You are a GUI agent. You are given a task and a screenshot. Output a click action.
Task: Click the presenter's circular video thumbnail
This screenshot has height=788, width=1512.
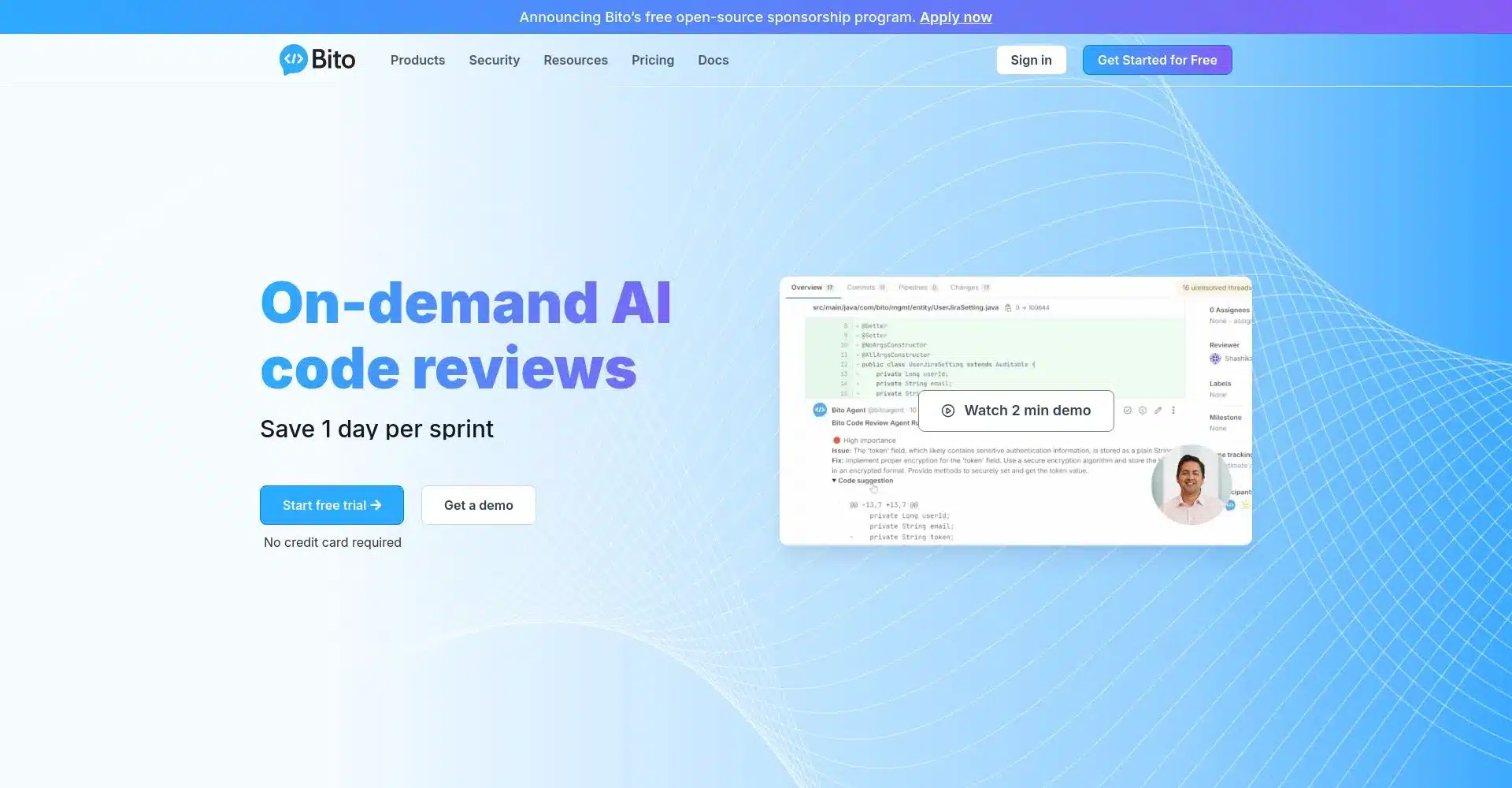pyautogui.click(x=1191, y=485)
